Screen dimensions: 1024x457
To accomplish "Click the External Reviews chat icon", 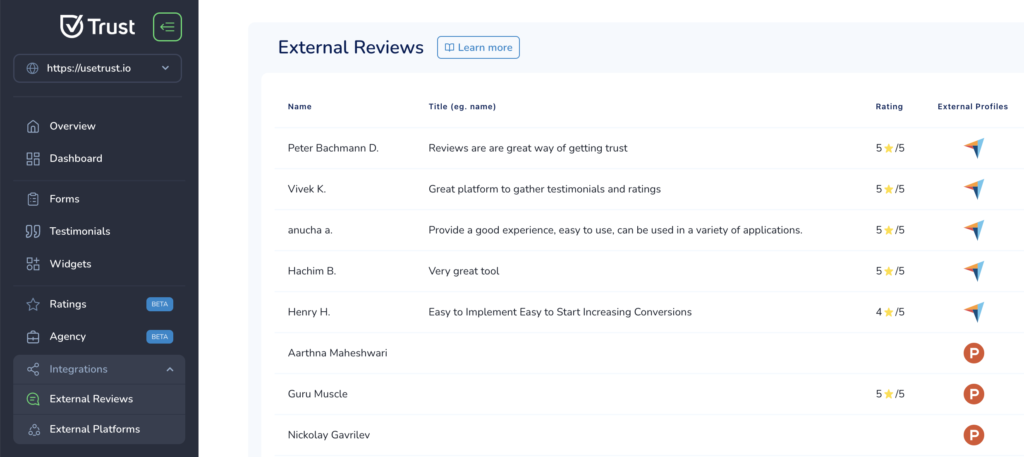I will [x=33, y=399].
